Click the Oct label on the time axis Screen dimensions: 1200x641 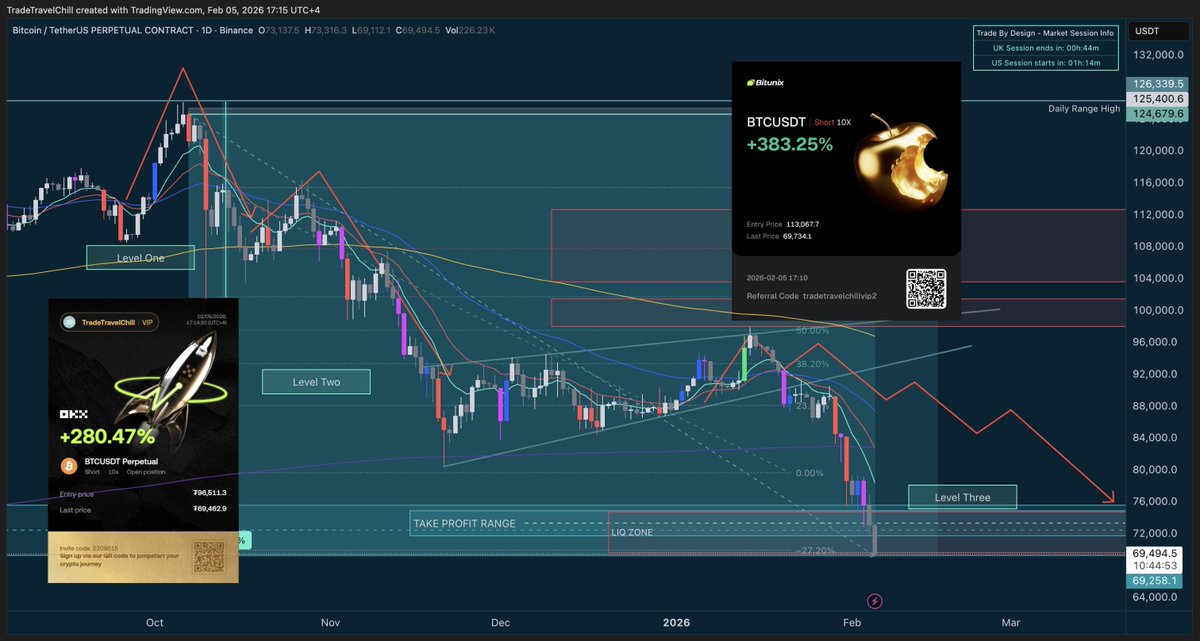coord(154,622)
